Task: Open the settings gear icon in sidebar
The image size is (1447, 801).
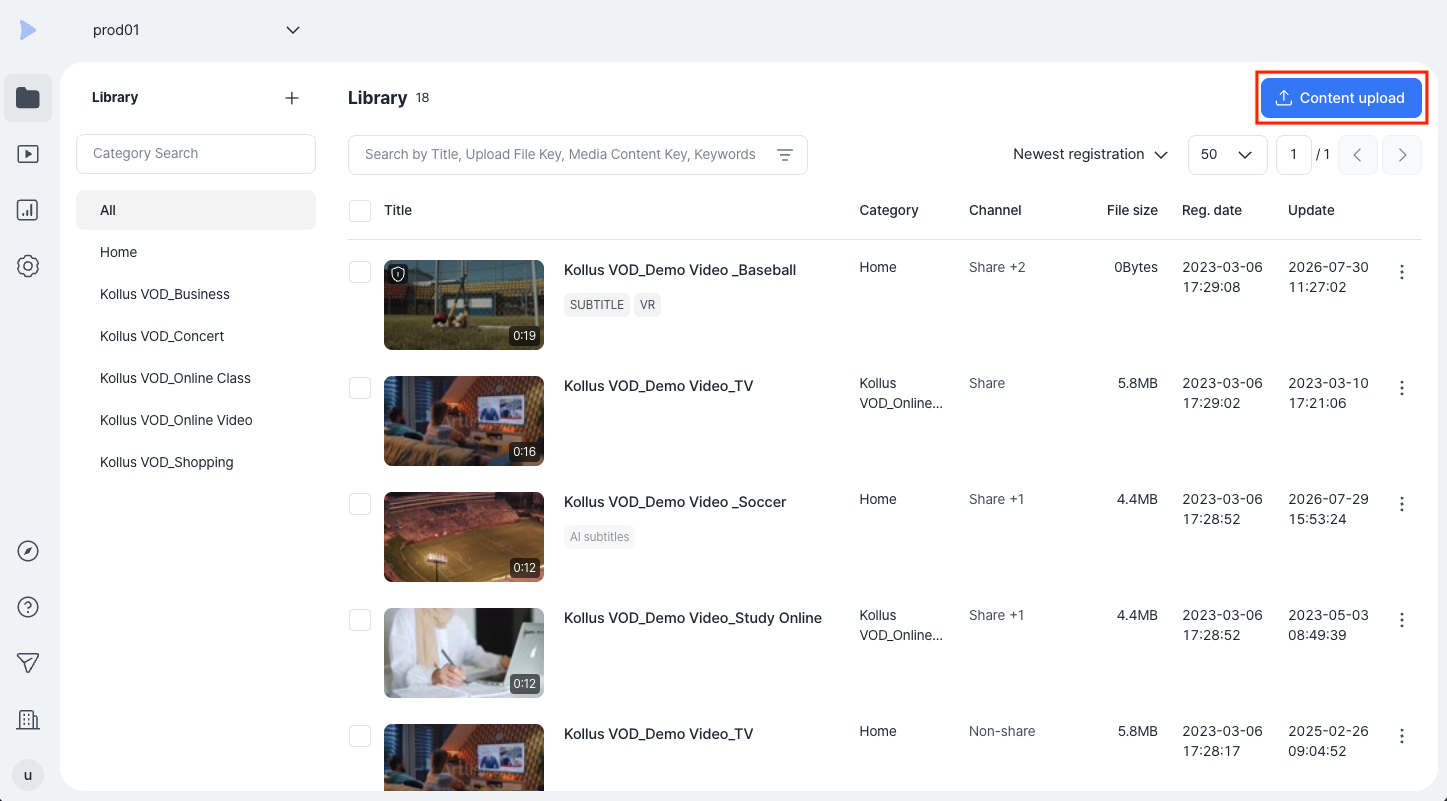Action: pyautogui.click(x=28, y=266)
